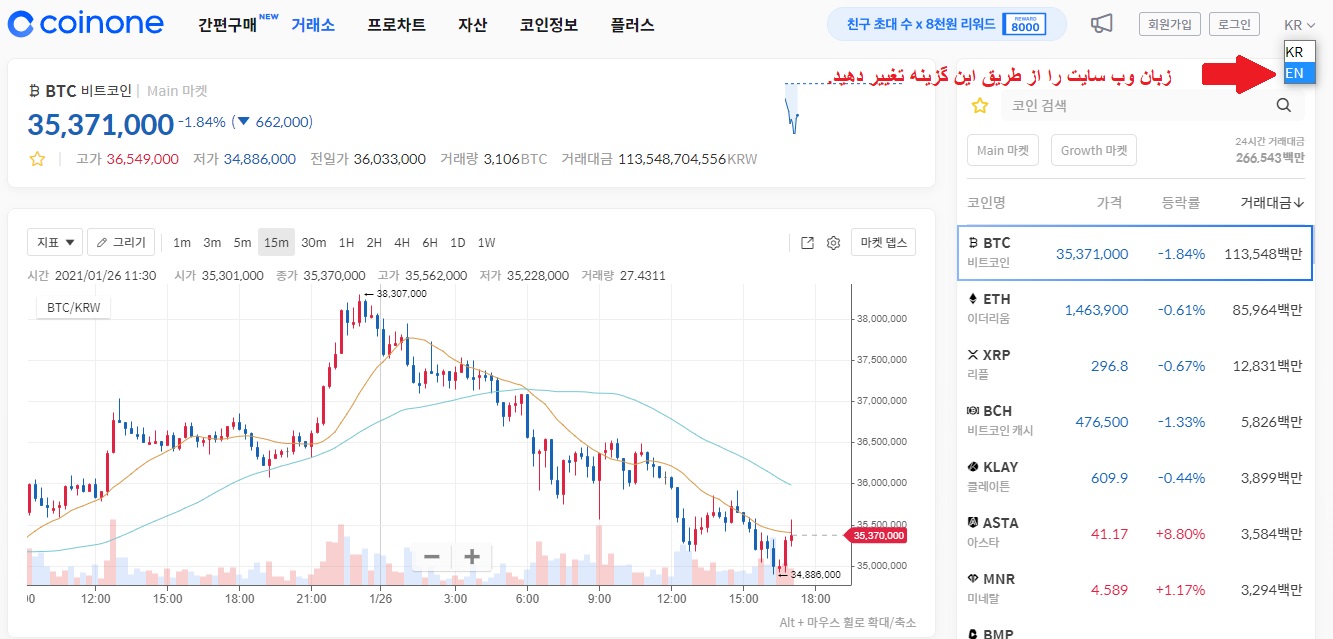Click the 로그인 login button
Screen dimensions: 1333x639
click(1234, 25)
